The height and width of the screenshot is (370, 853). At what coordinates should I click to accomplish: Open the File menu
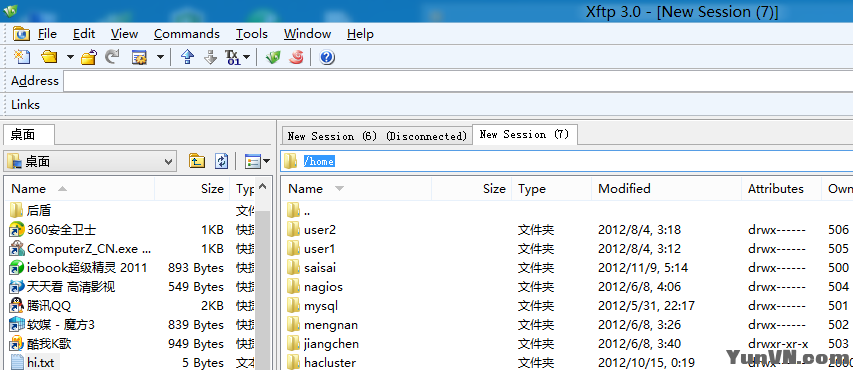click(x=47, y=34)
